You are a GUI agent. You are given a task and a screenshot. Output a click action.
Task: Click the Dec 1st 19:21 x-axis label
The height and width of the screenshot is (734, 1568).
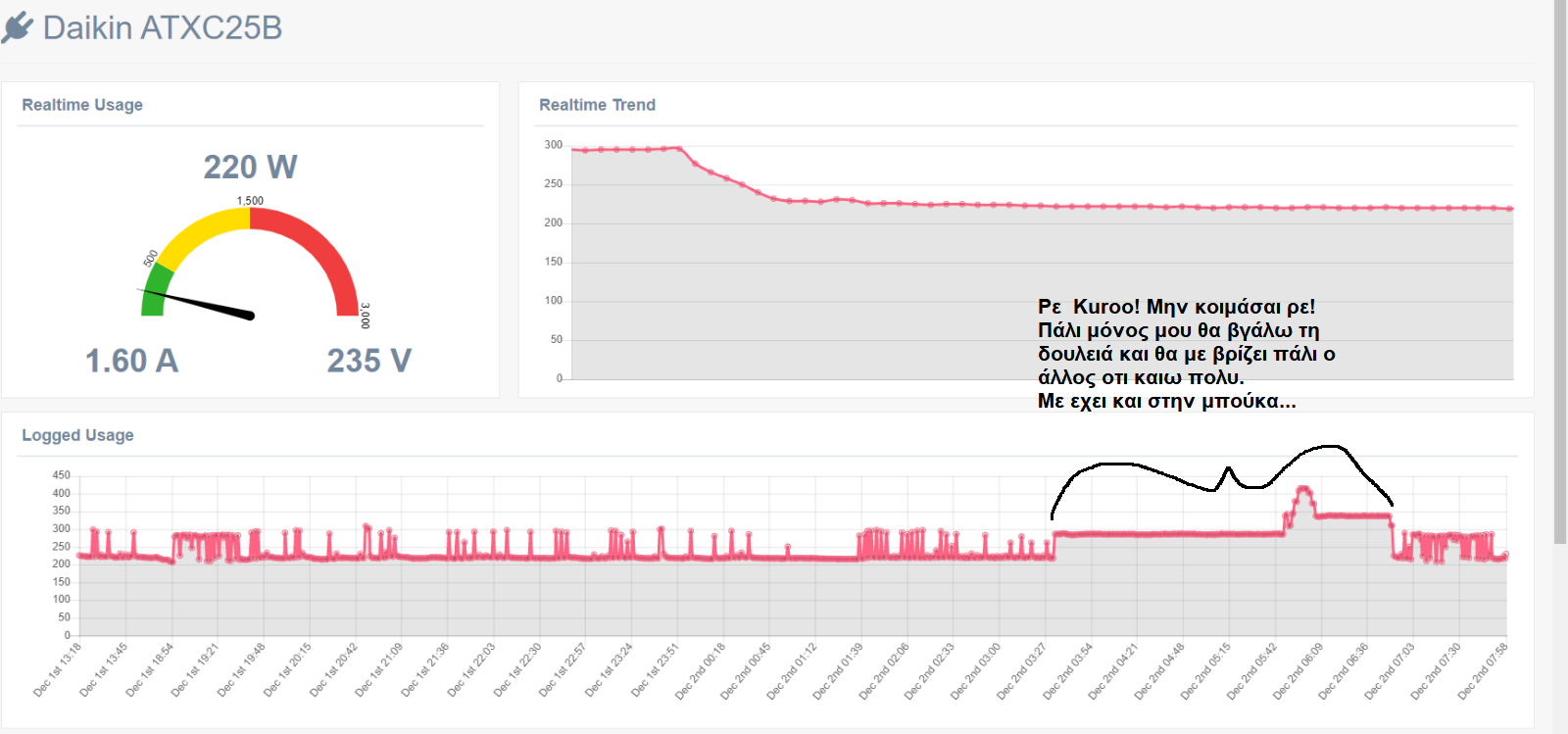[x=196, y=669]
